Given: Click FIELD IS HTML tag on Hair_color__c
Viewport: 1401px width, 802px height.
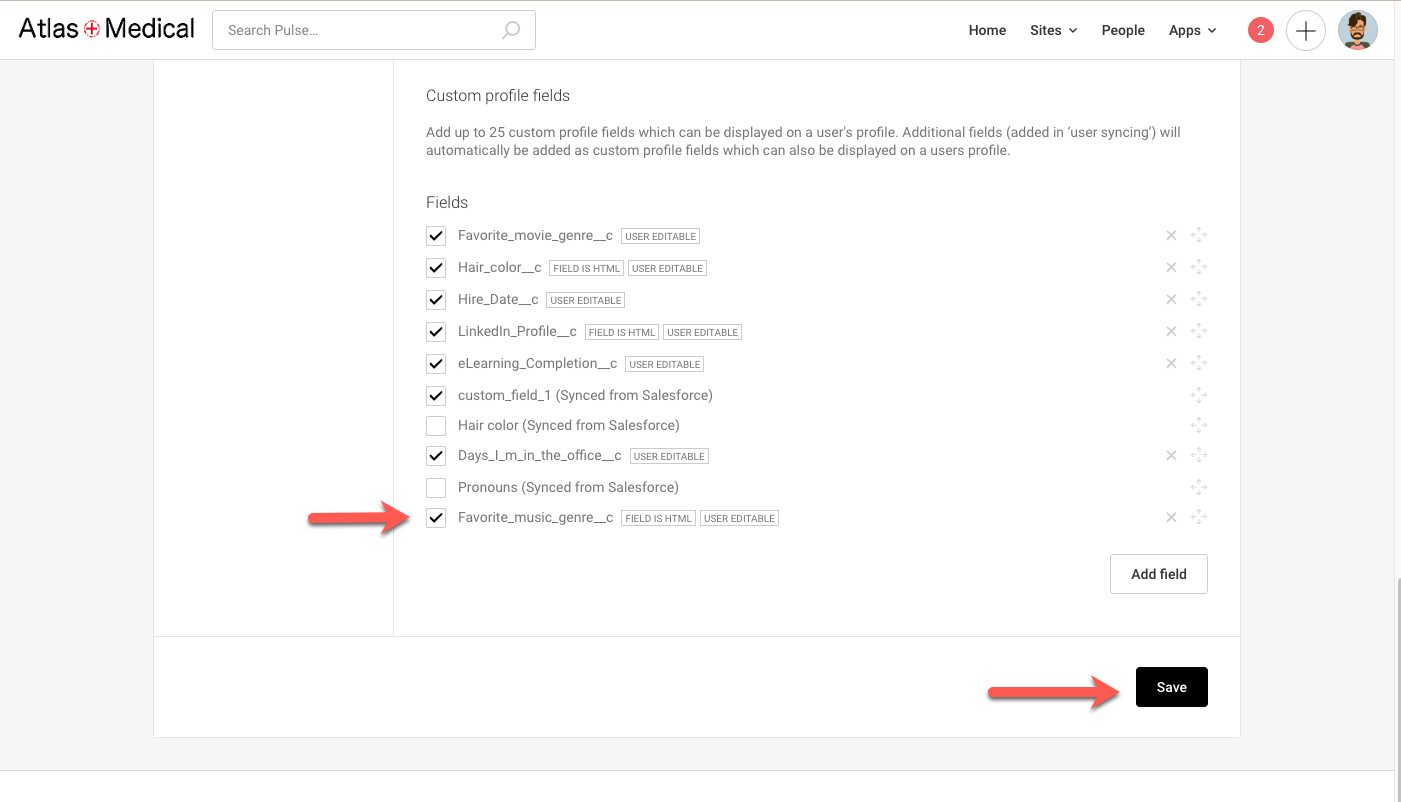Looking at the screenshot, I should coord(587,268).
